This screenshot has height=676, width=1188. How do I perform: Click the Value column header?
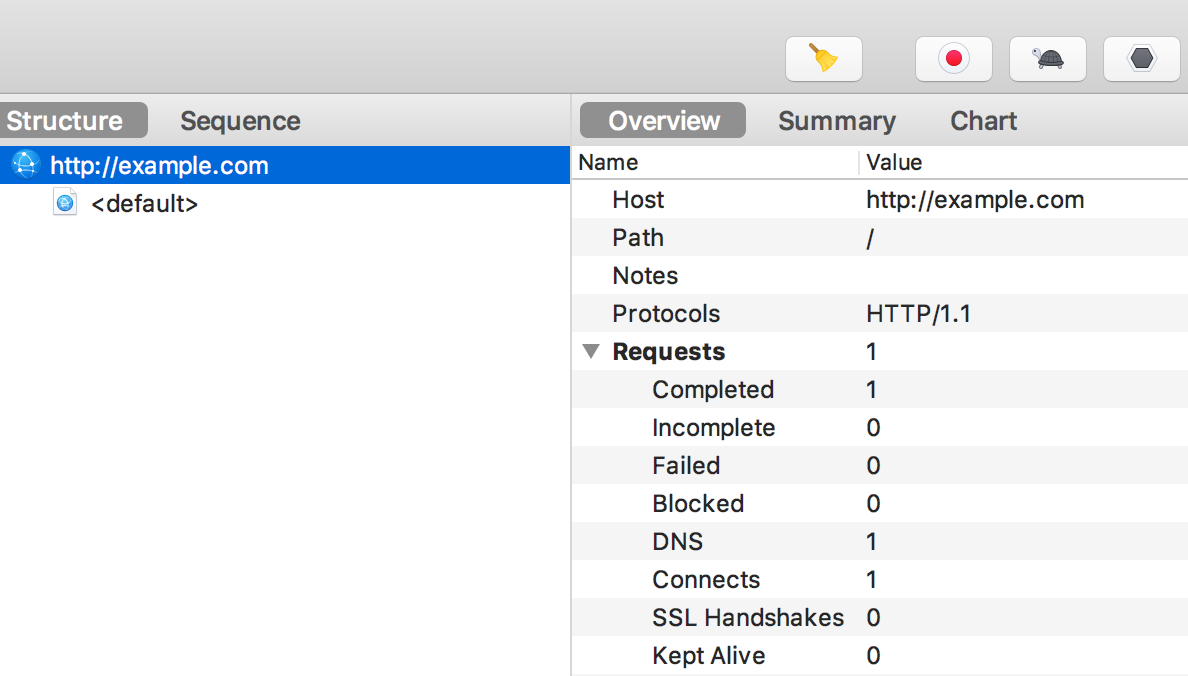(894, 162)
